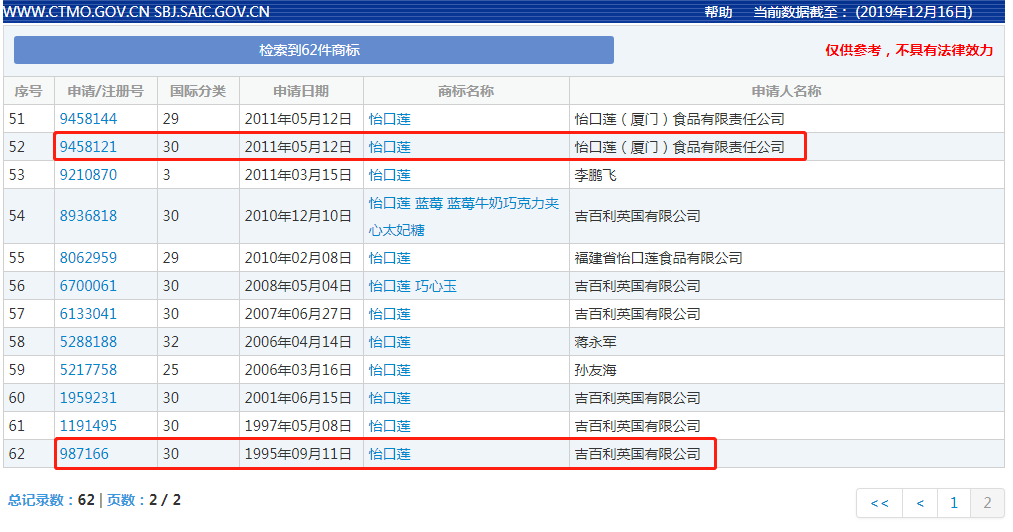The width and height of the screenshot is (1013, 532).
Task: Select applicant 孙友海
Action: tap(596, 370)
